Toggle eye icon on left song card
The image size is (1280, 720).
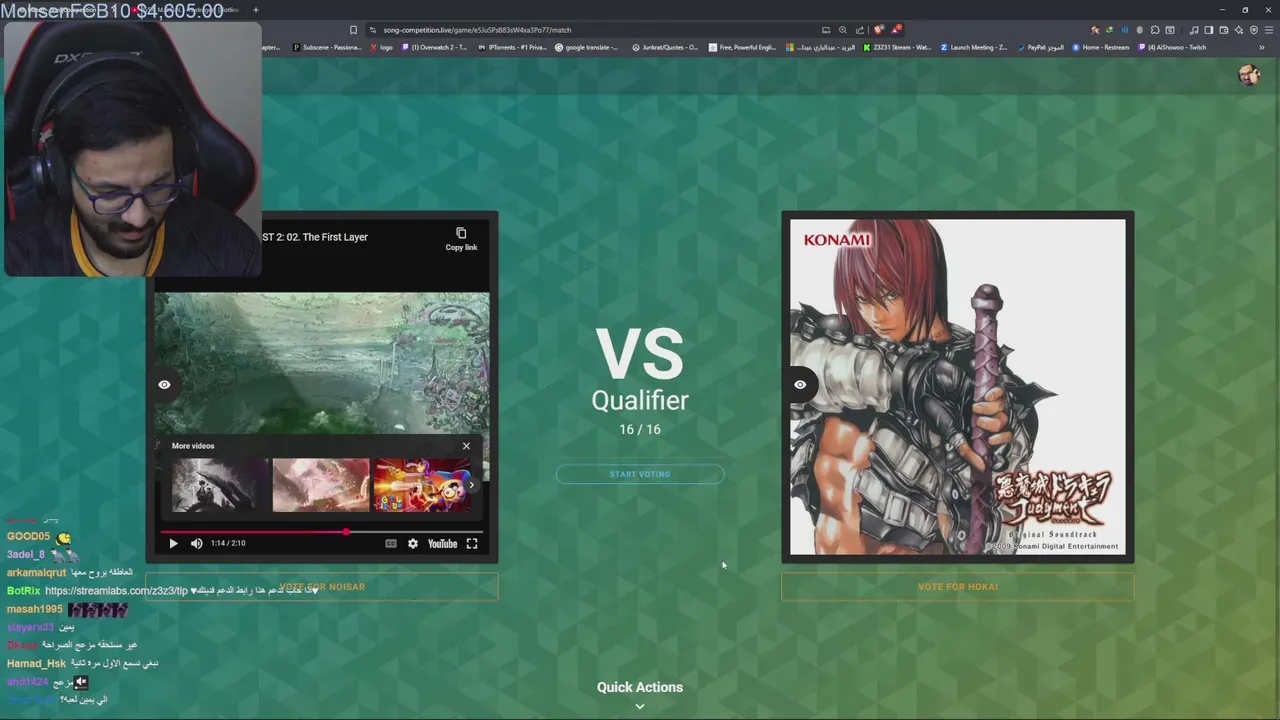click(x=164, y=384)
